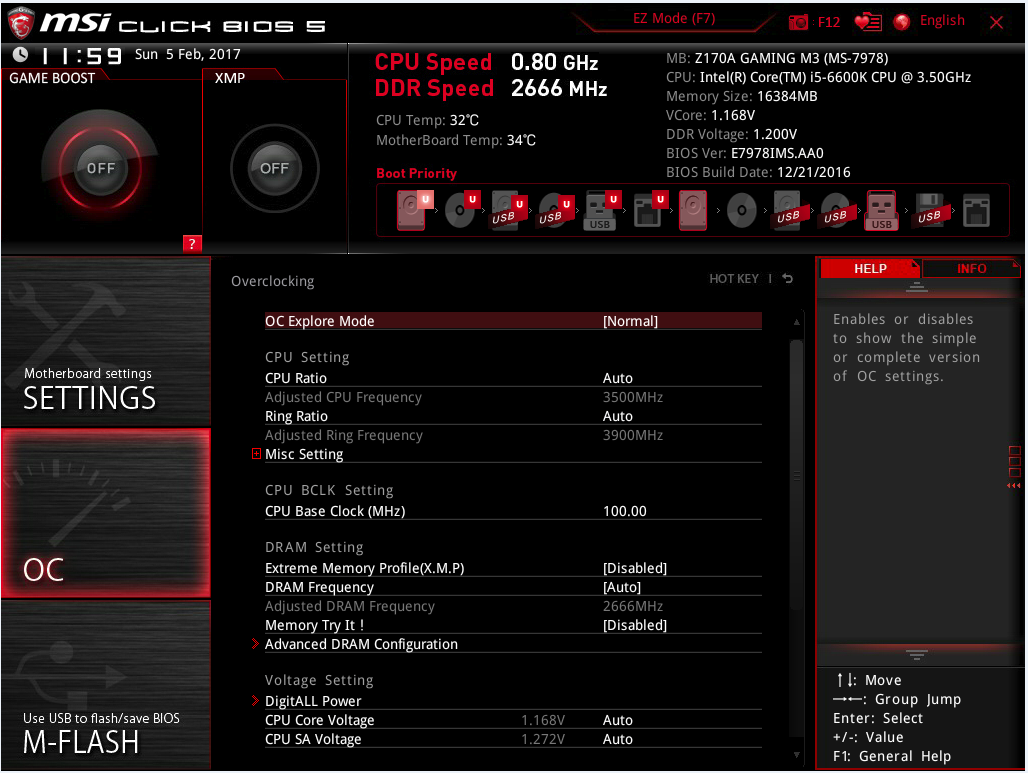1028x773 pixels.
Task: Click the red triple-arrow handle on the help panel
Action: (x=1014, y=485)
